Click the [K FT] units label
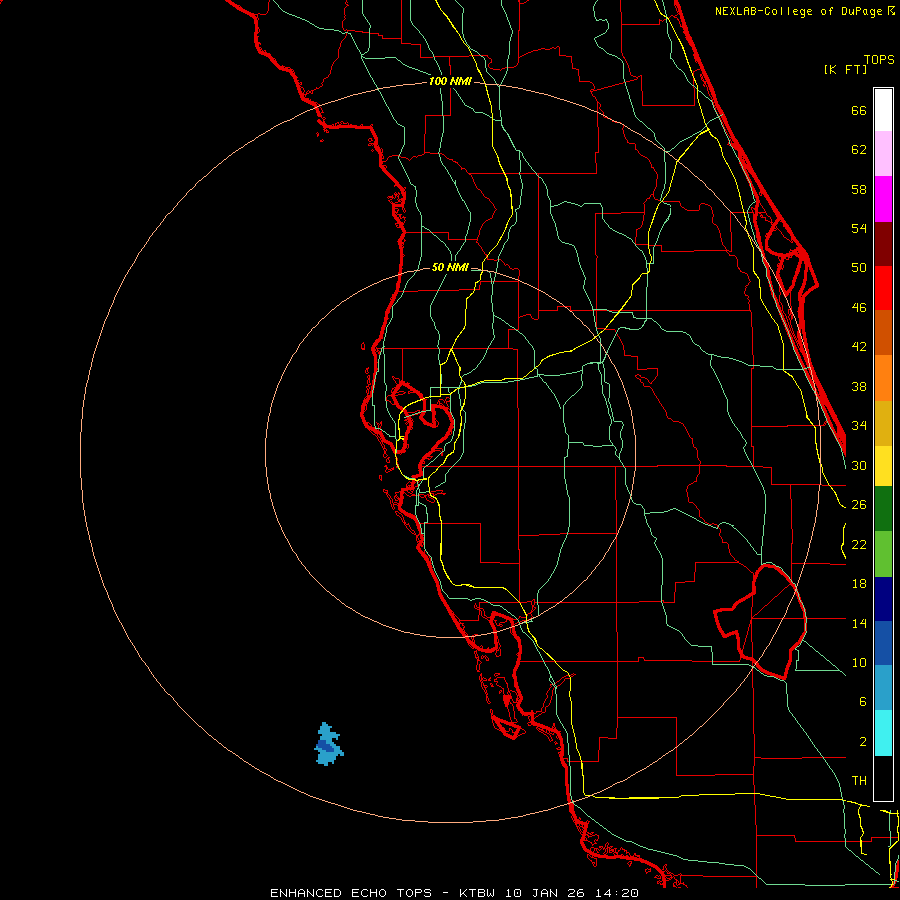 [x=845, y=70]
